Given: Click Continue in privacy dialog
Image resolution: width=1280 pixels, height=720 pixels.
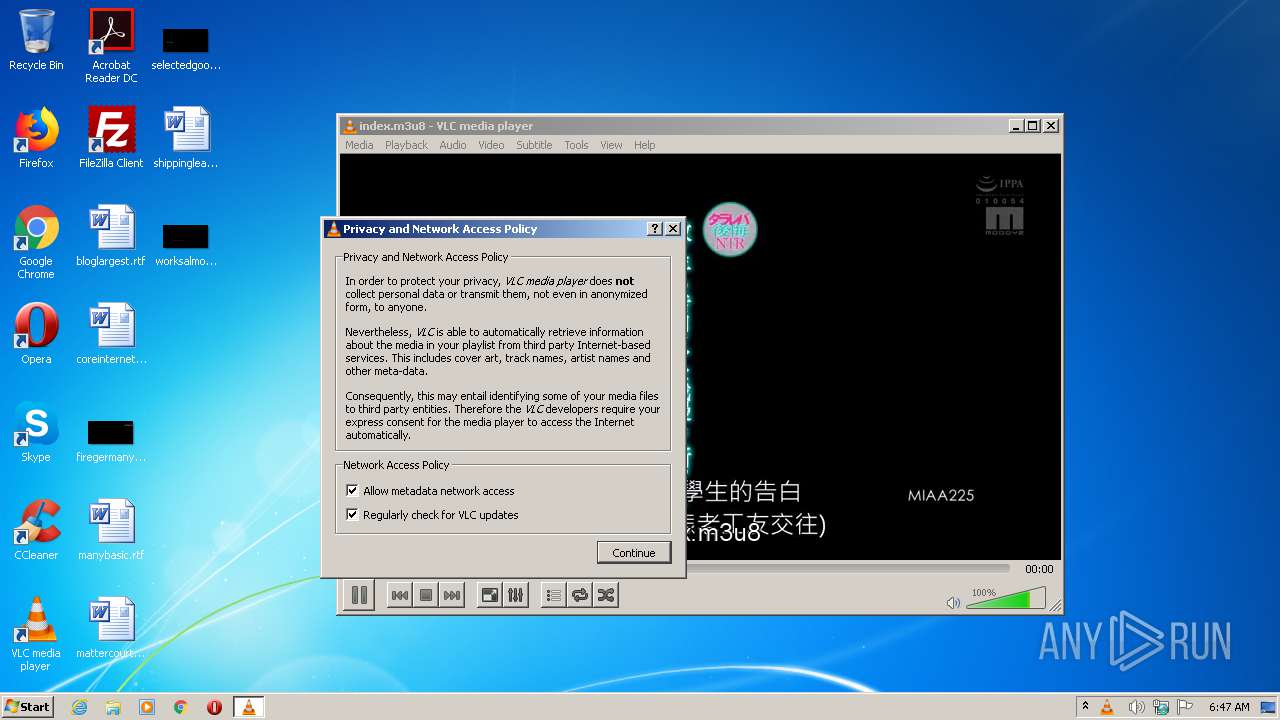Looking at the screenshot, I should coord(634,553).
